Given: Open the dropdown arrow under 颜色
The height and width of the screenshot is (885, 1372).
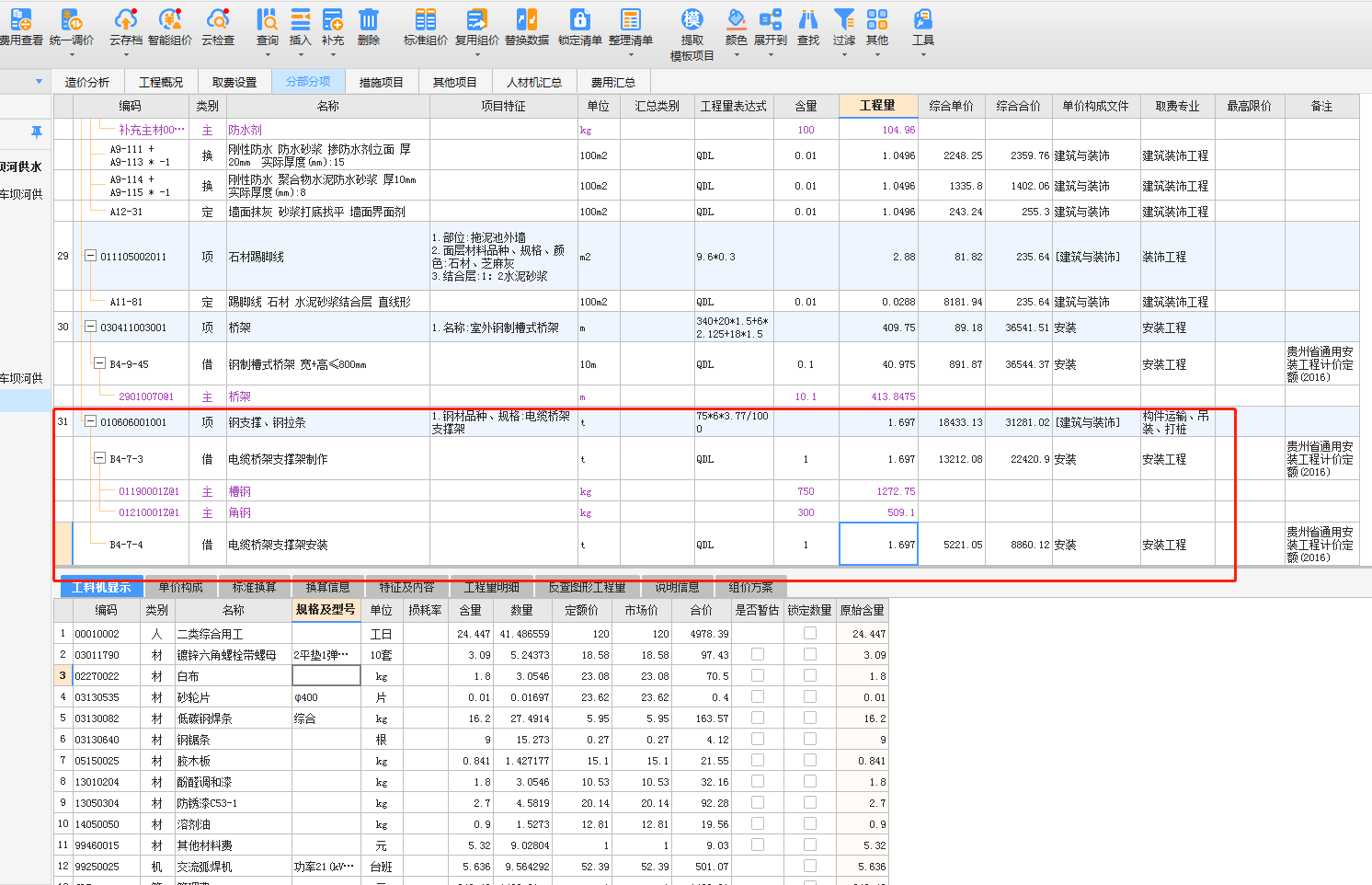Looking at the screenshot, I should point(737,55).
